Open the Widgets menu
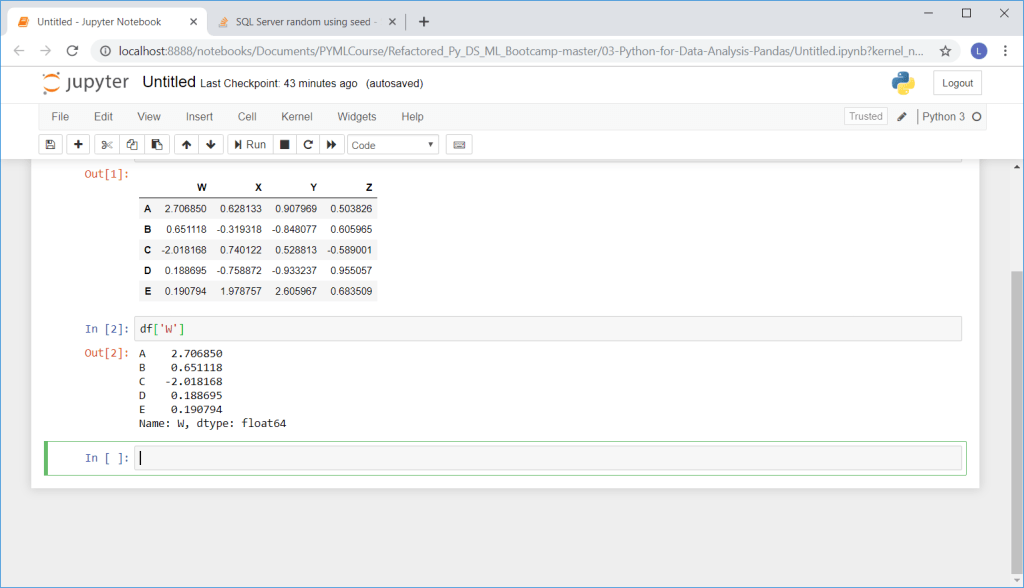1024x588 pixels. (357, 117)
